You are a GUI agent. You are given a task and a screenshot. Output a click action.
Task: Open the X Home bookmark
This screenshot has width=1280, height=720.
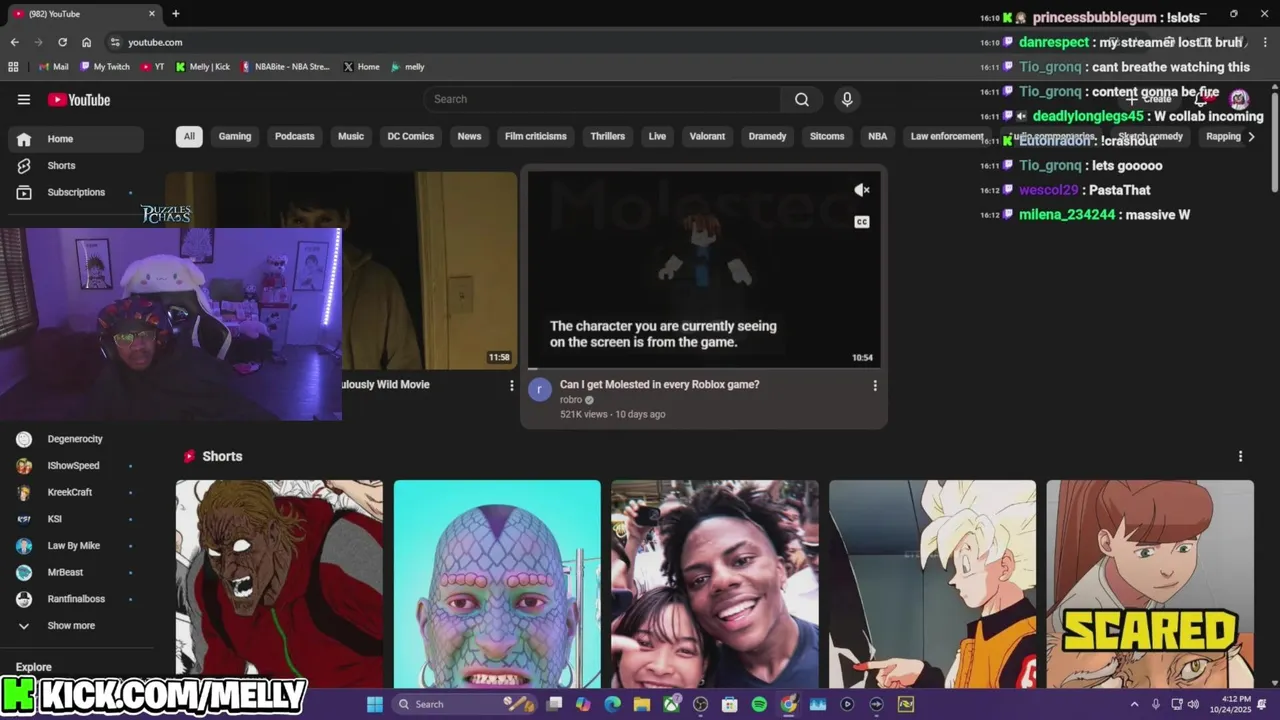click(x=361, y=67)
